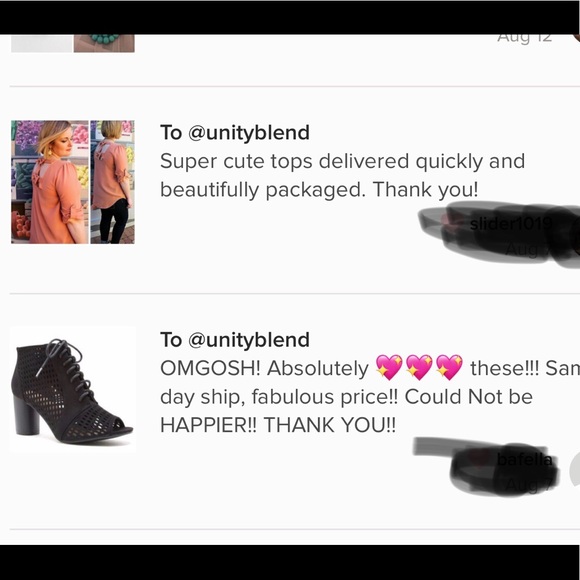Open the black peep-toe bootie photo

coord(73,390)
